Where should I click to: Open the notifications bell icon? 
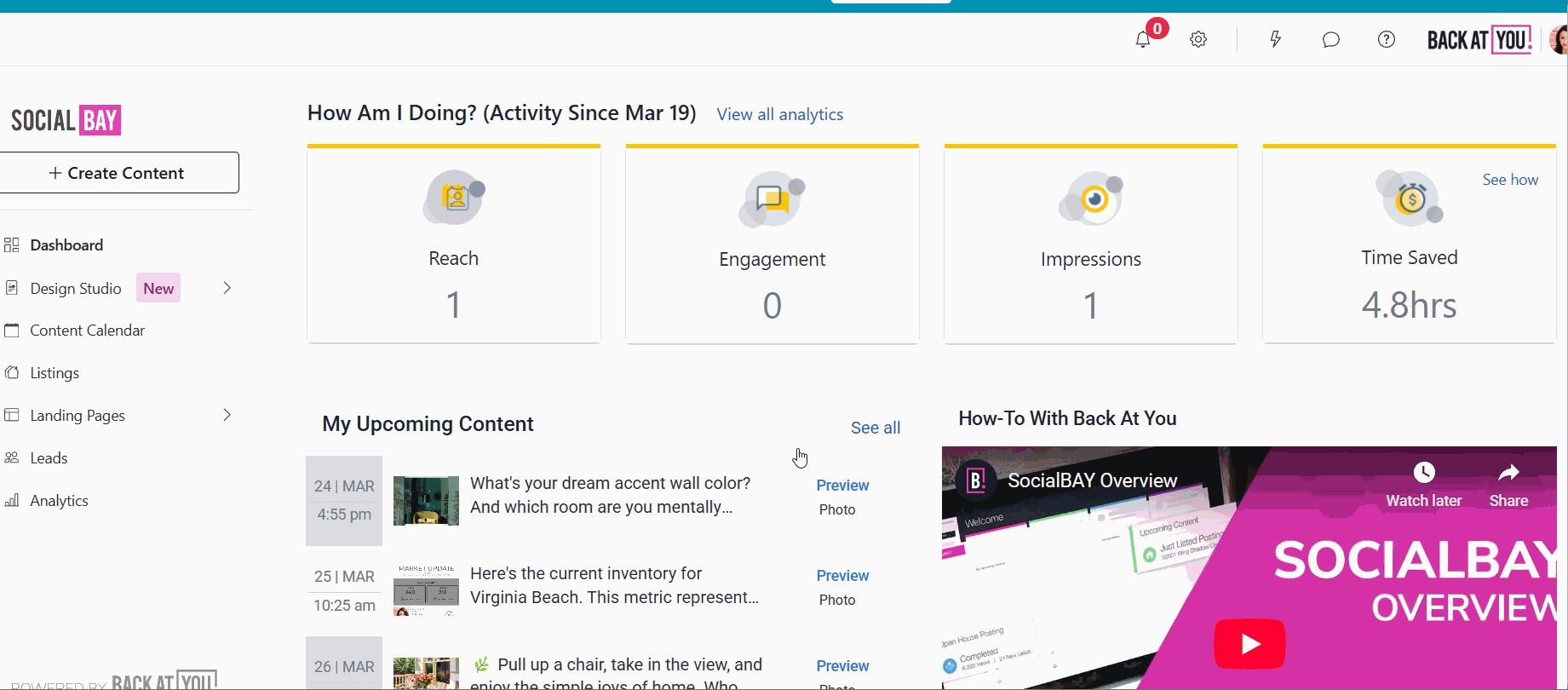coord(1143,39)
